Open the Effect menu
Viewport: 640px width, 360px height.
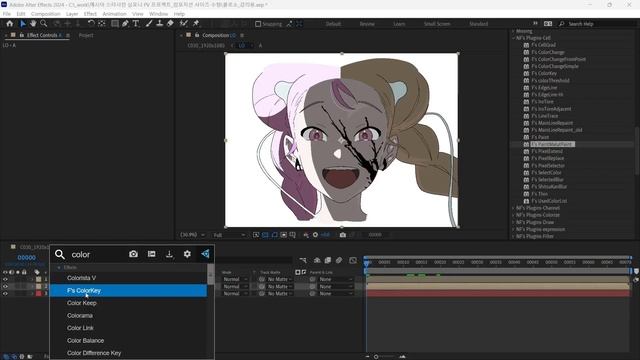(x=90, y=14)
